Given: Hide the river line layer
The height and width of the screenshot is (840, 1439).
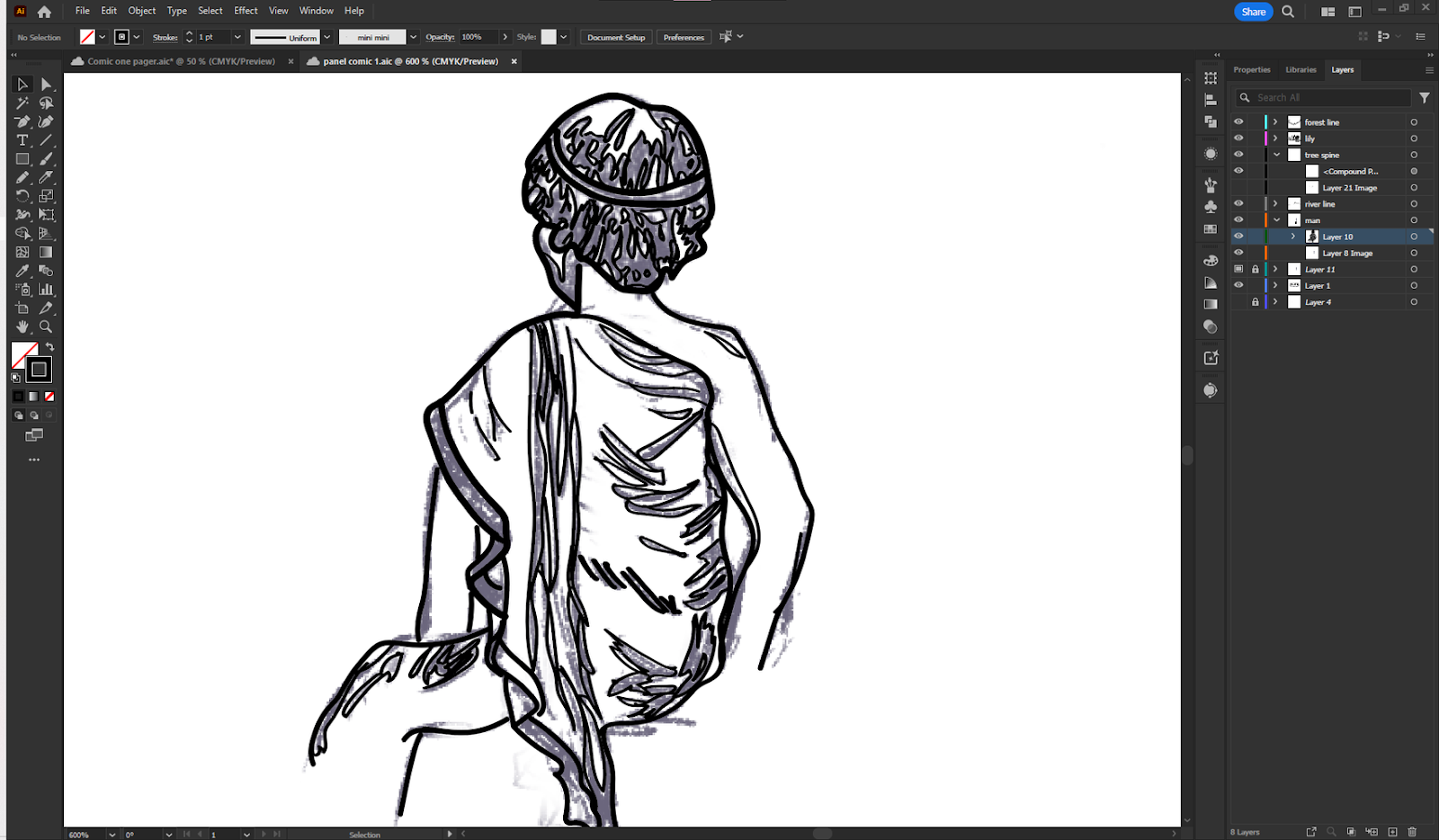Looking at the screenshot, I should tap(1238, 204).
